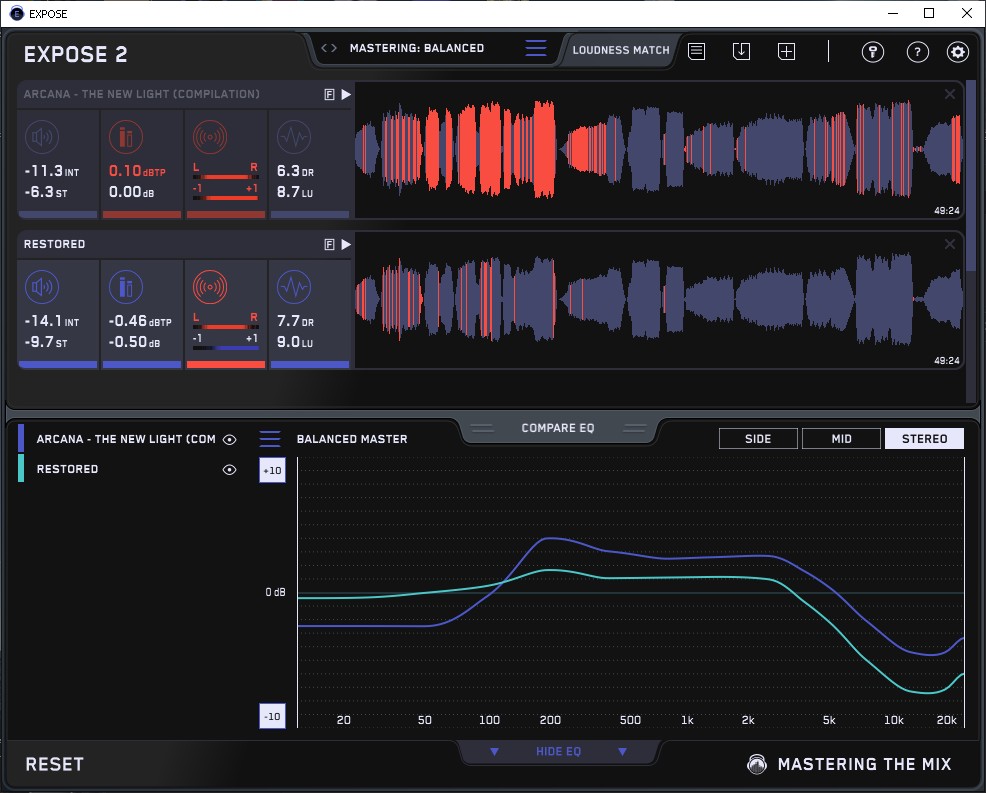The width and height of the screenshot is (986, 793).
Task: Click Arcana 6.3 DR value
Action: point(296,171)
